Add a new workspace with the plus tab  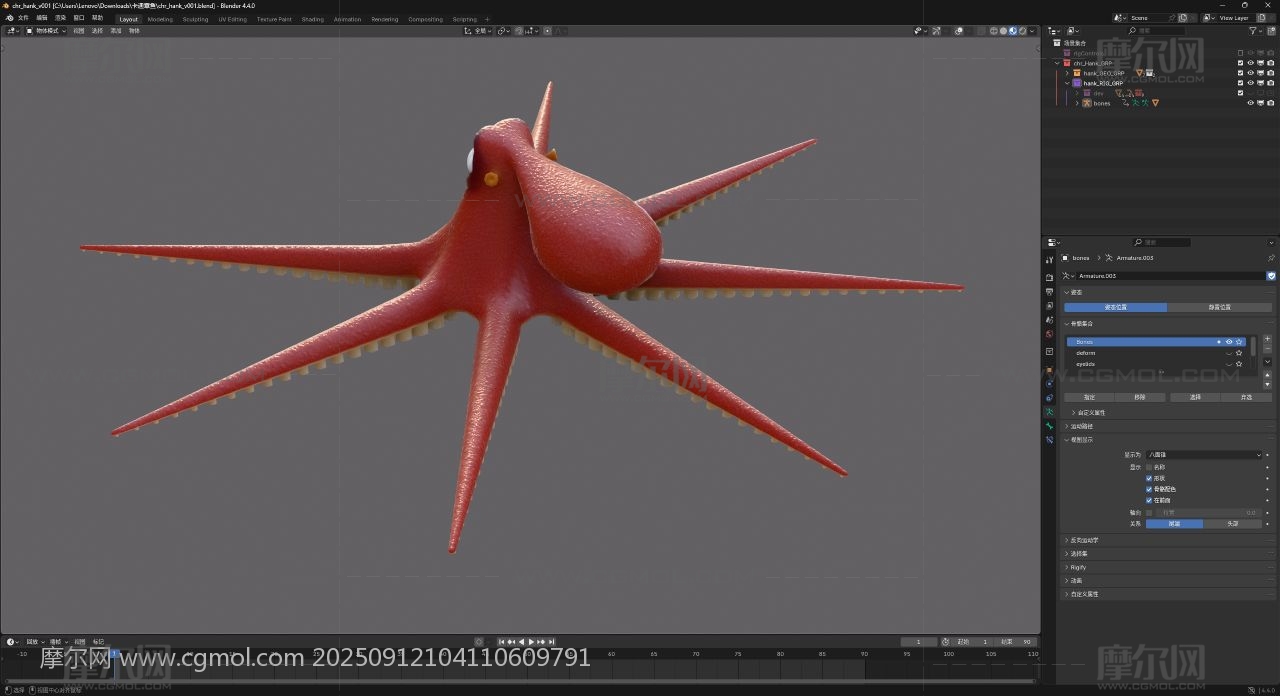[x=488, y=19]
